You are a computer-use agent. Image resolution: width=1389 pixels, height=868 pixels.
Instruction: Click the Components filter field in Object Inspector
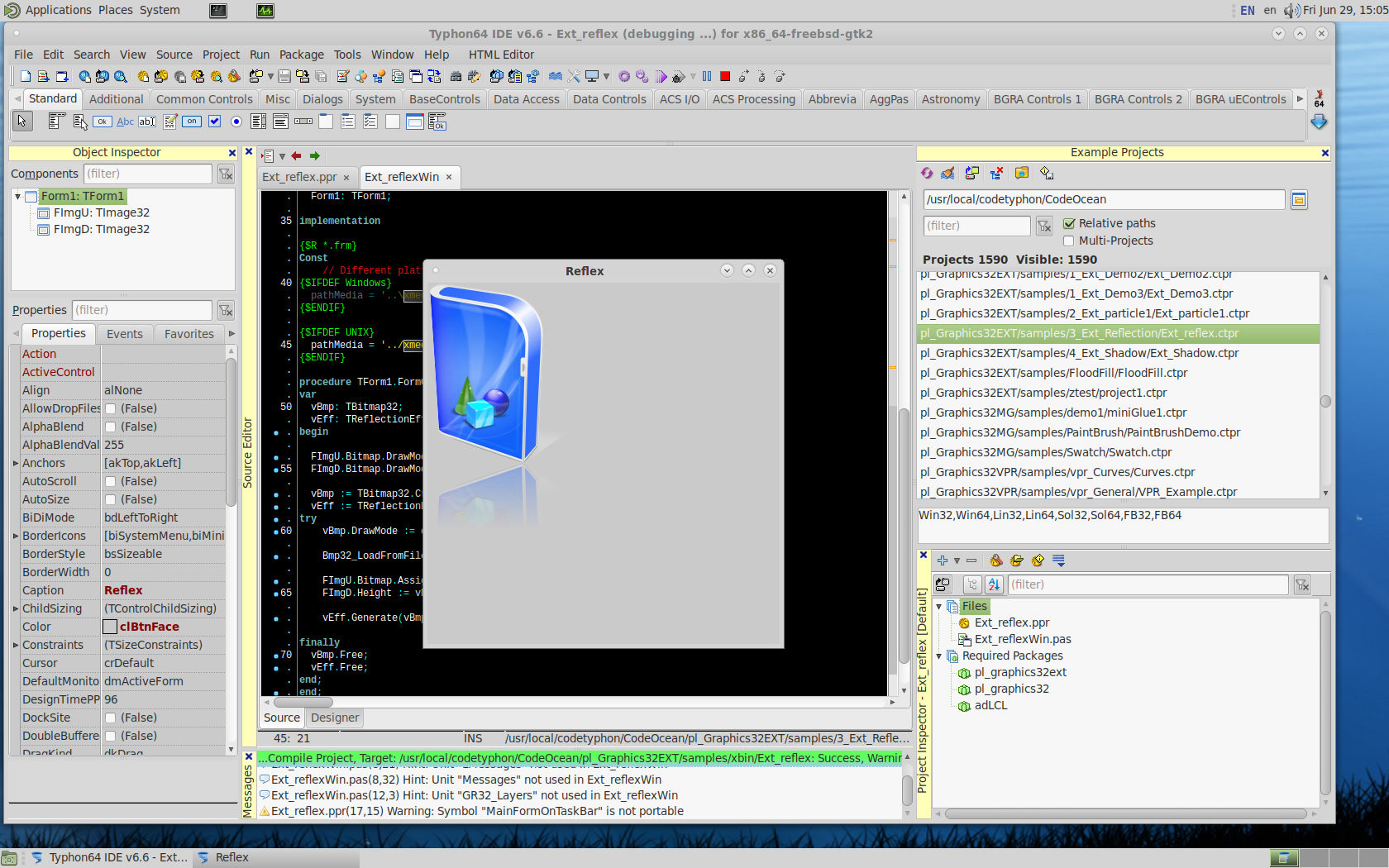tap(148, 174)
